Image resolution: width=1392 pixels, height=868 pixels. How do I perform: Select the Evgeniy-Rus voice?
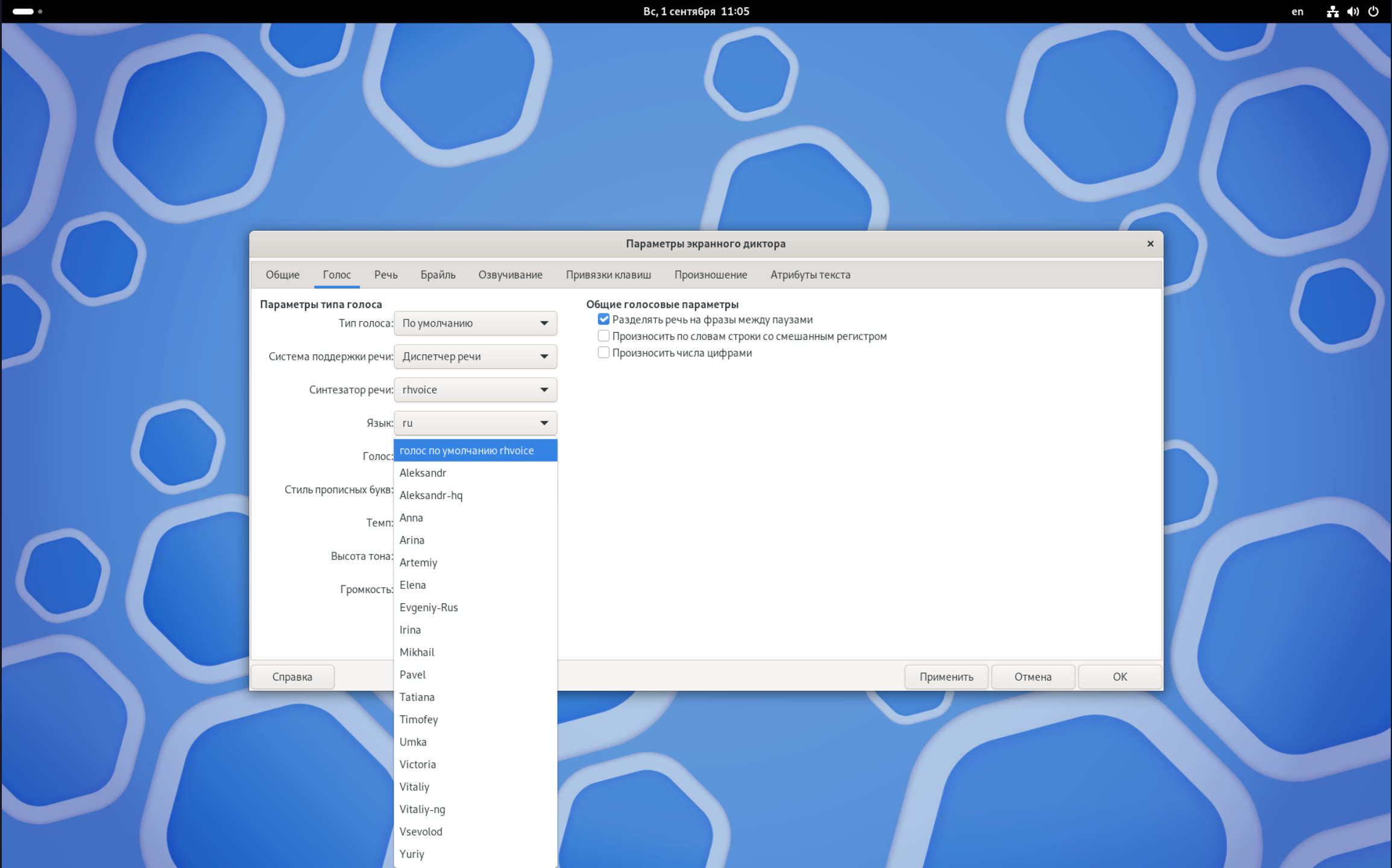475,607
